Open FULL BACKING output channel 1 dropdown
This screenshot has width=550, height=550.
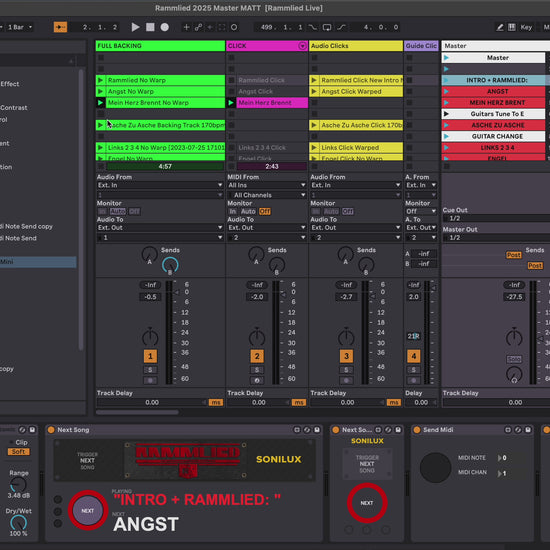point(160,238)
